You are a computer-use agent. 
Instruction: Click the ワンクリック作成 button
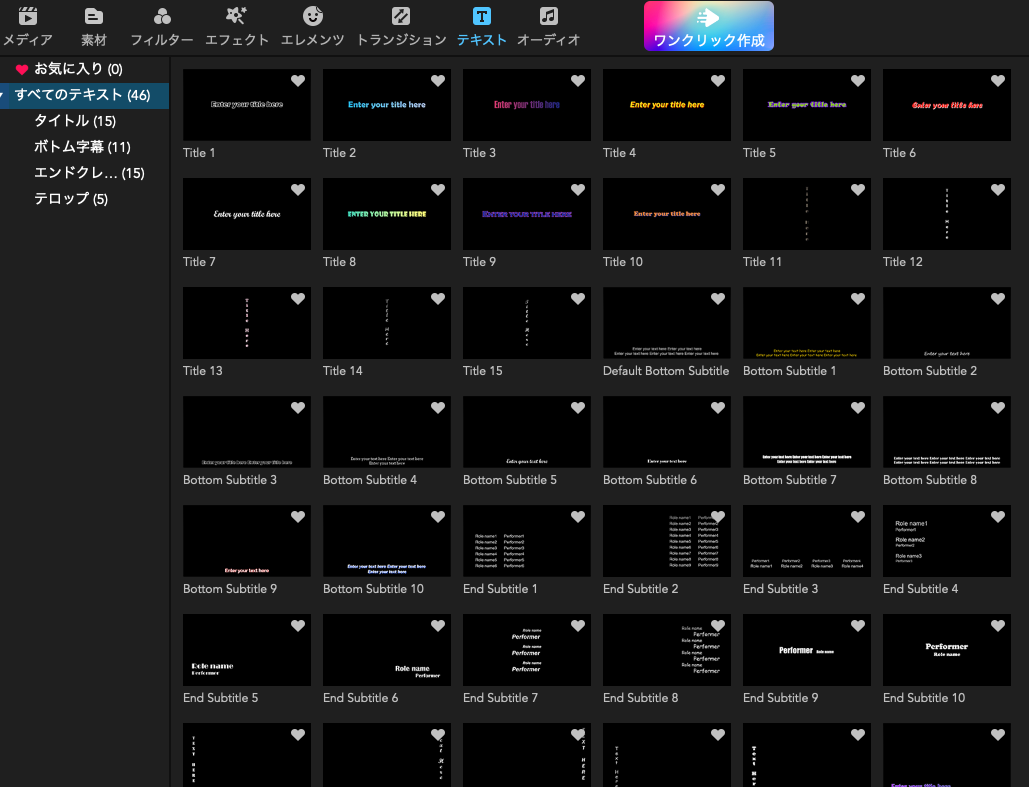tap(708, 26)
